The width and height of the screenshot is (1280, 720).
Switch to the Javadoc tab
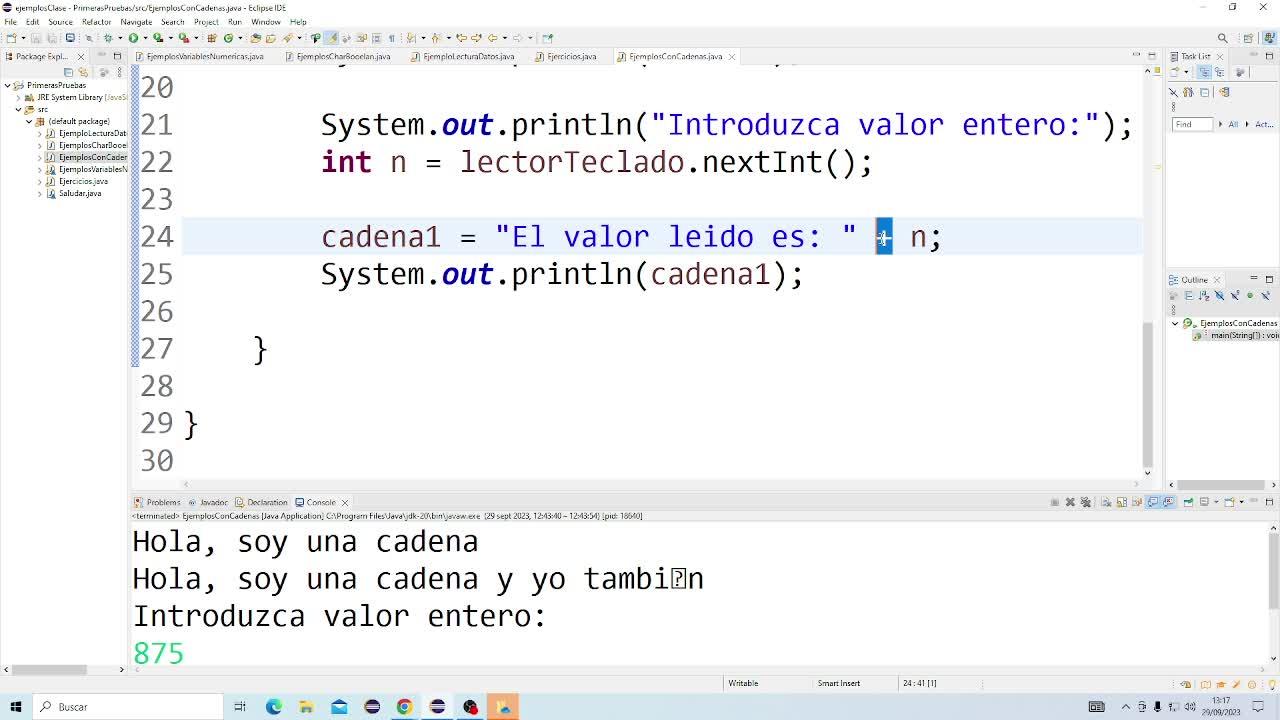[207, 502]
